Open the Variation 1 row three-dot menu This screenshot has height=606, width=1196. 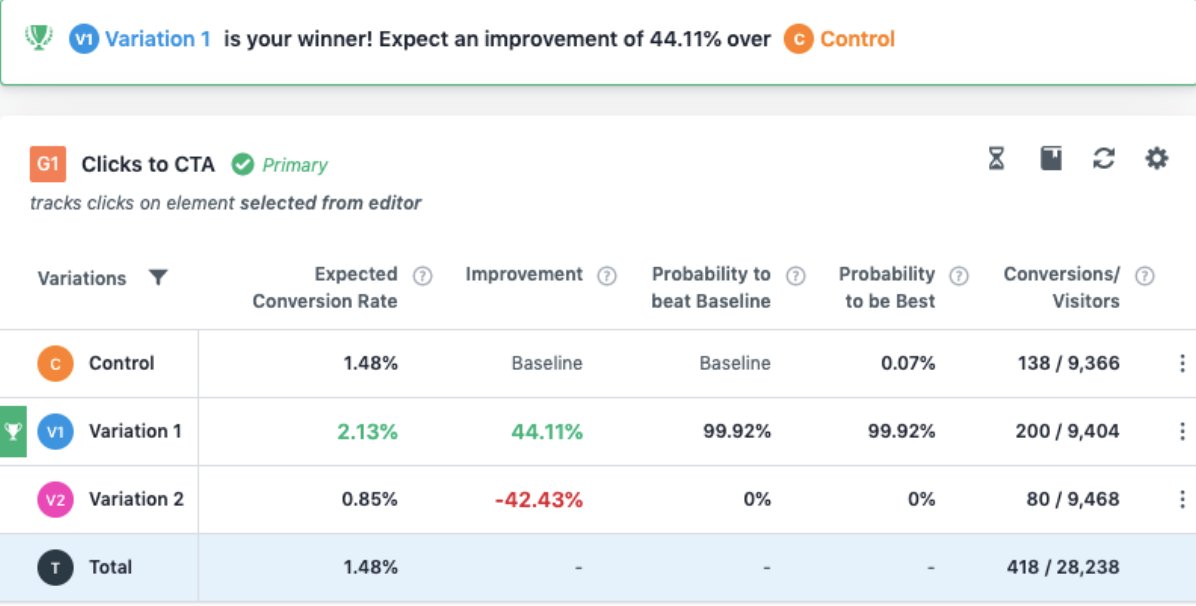1182,431
